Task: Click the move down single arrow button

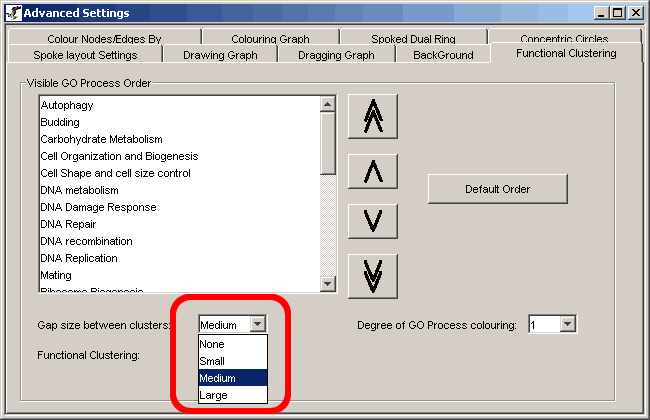Action: tap(372, 220)
